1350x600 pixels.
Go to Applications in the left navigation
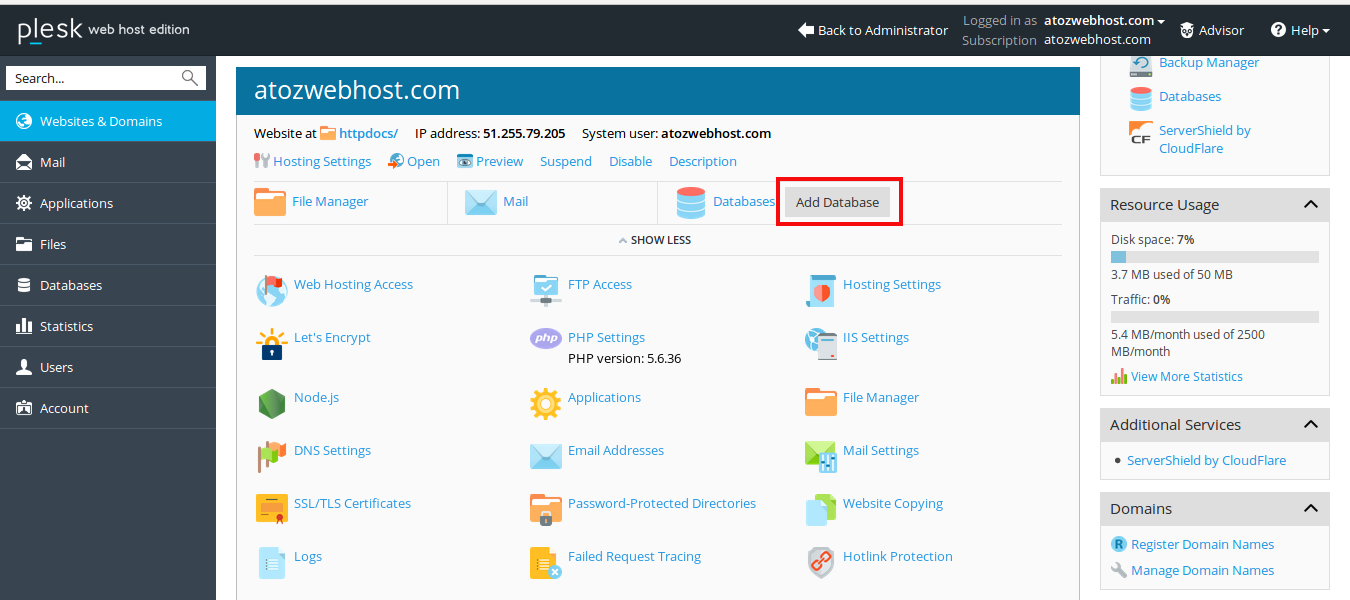pyautogui.click(x=108, y=203)
